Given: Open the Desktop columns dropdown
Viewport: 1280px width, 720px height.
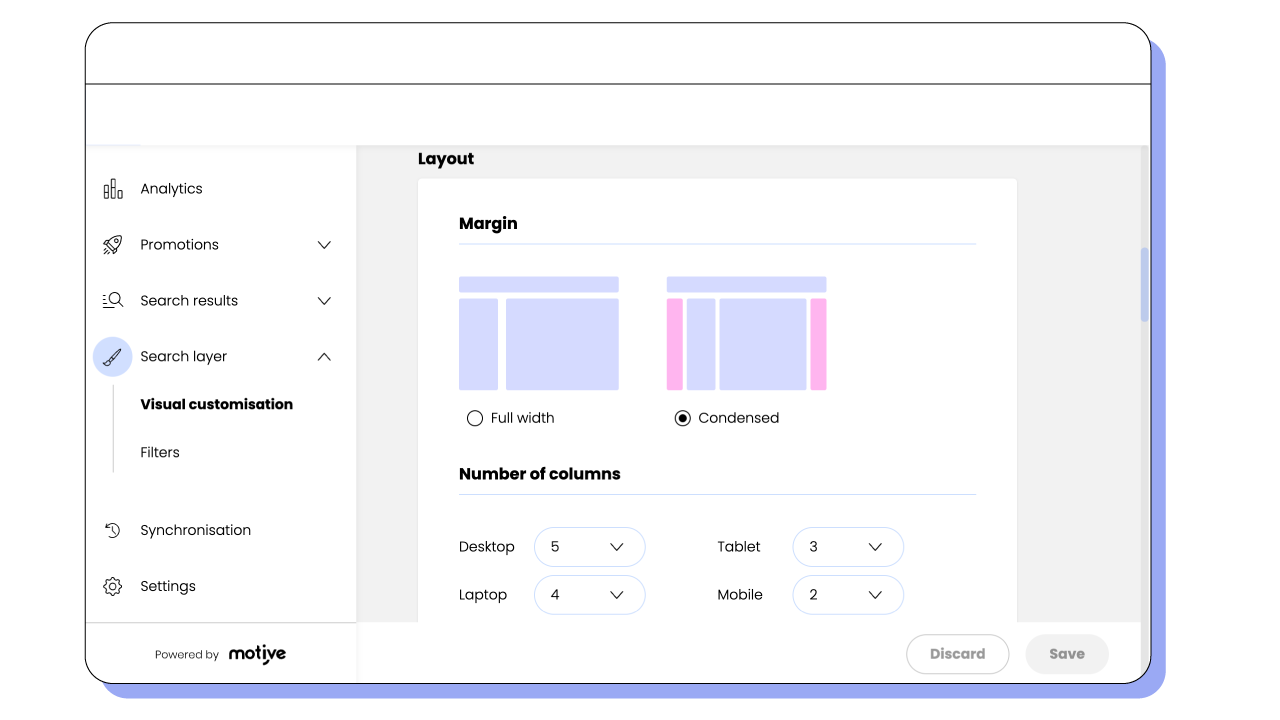Looking at the screenshot, I should tap(589, 547).
